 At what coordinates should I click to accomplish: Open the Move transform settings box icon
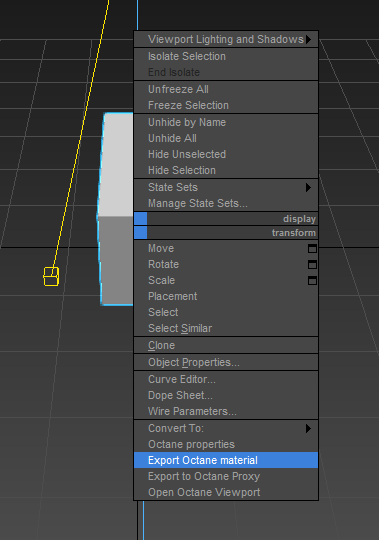coord(312,249)
